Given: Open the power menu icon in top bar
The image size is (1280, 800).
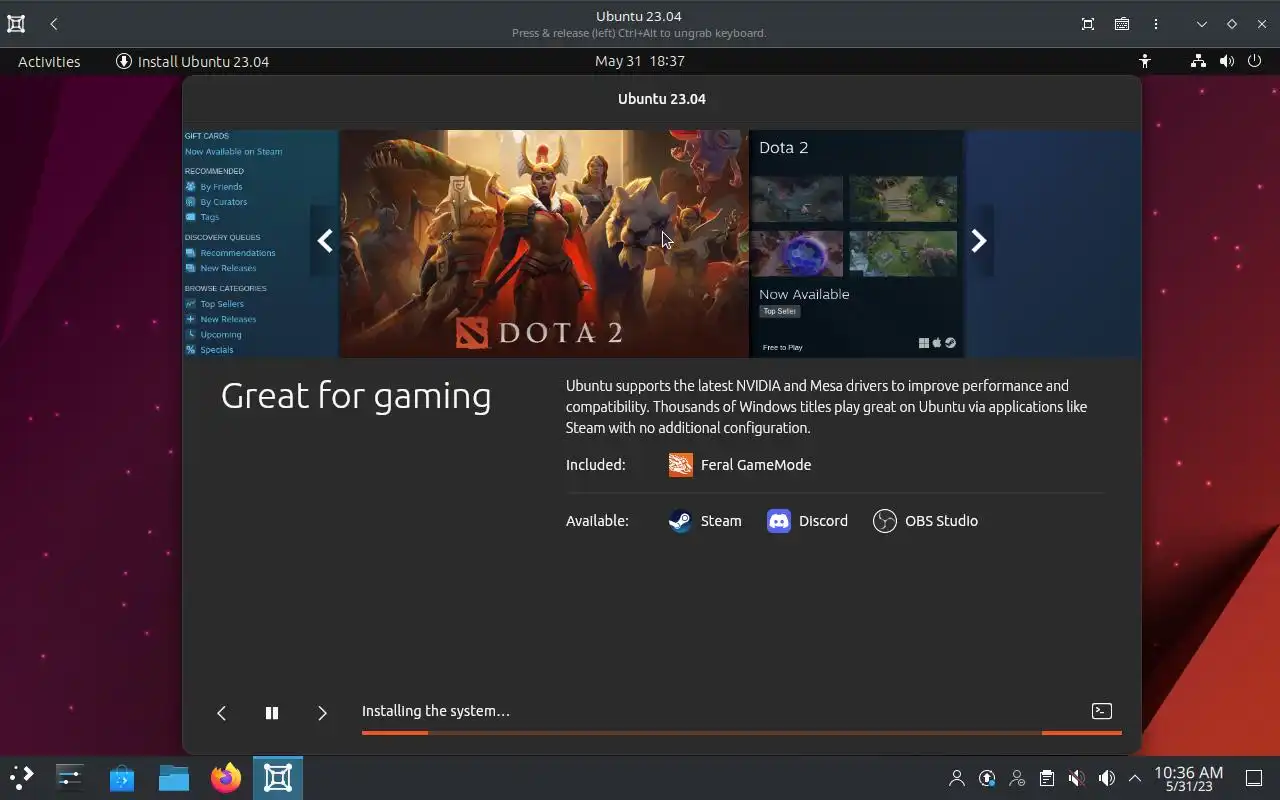Looking at the screenshot, I should click(1255, 61).
